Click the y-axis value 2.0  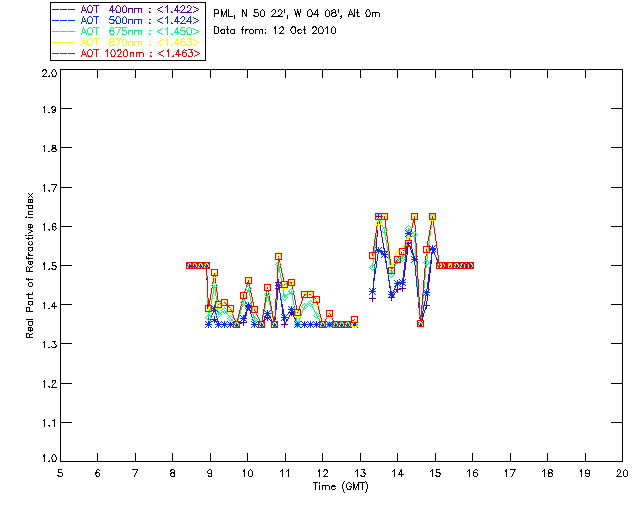(49, 73)
